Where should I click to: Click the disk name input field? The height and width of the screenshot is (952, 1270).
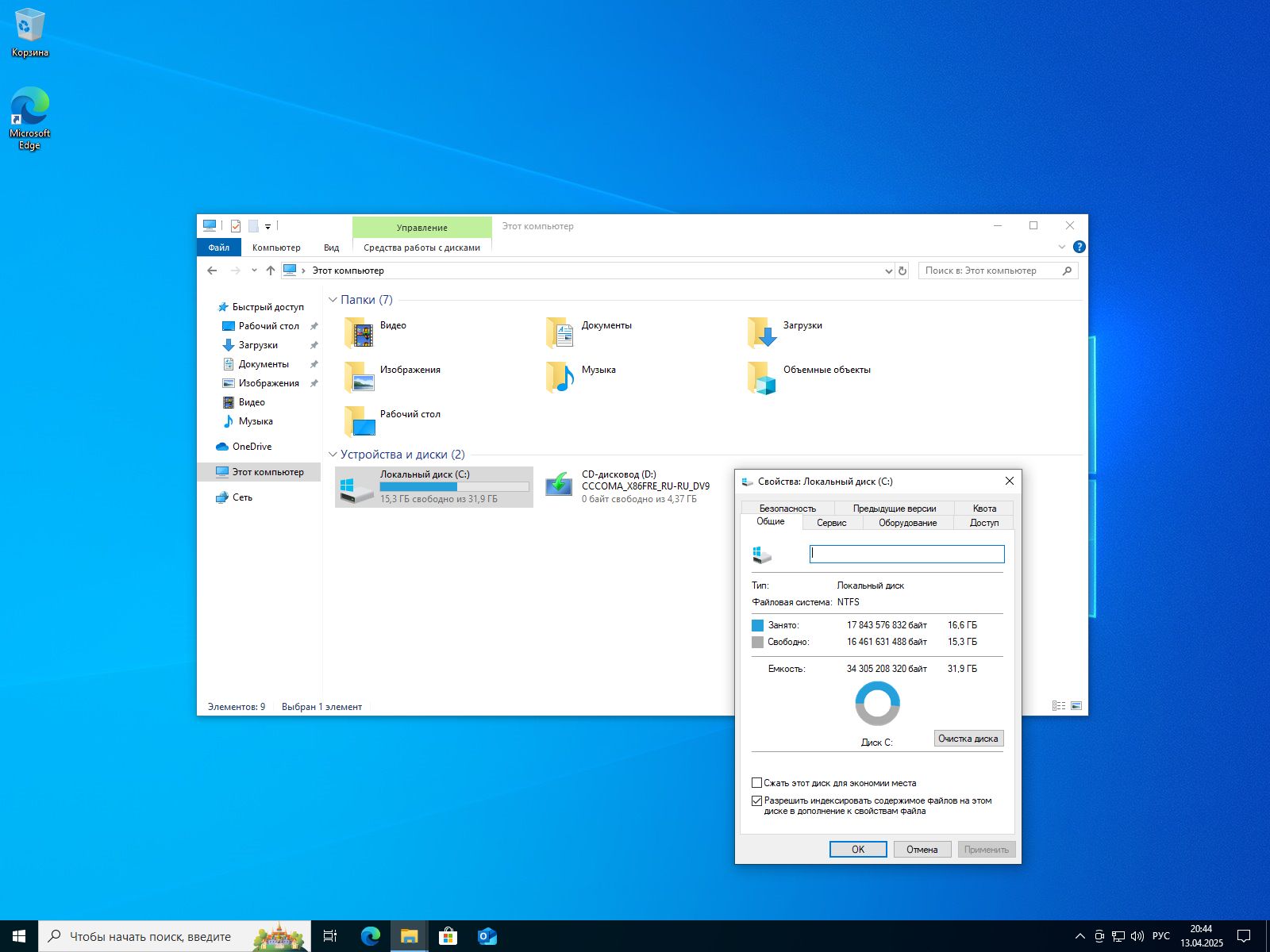click(907, 554)
